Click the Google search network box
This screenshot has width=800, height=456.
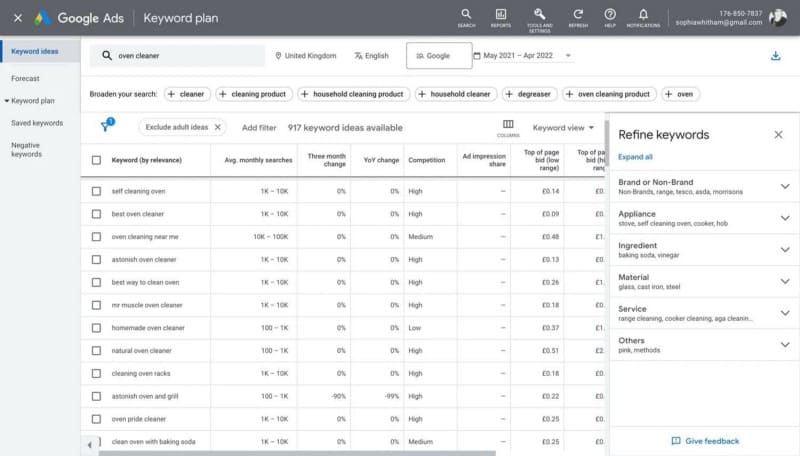tap(439, 56)
